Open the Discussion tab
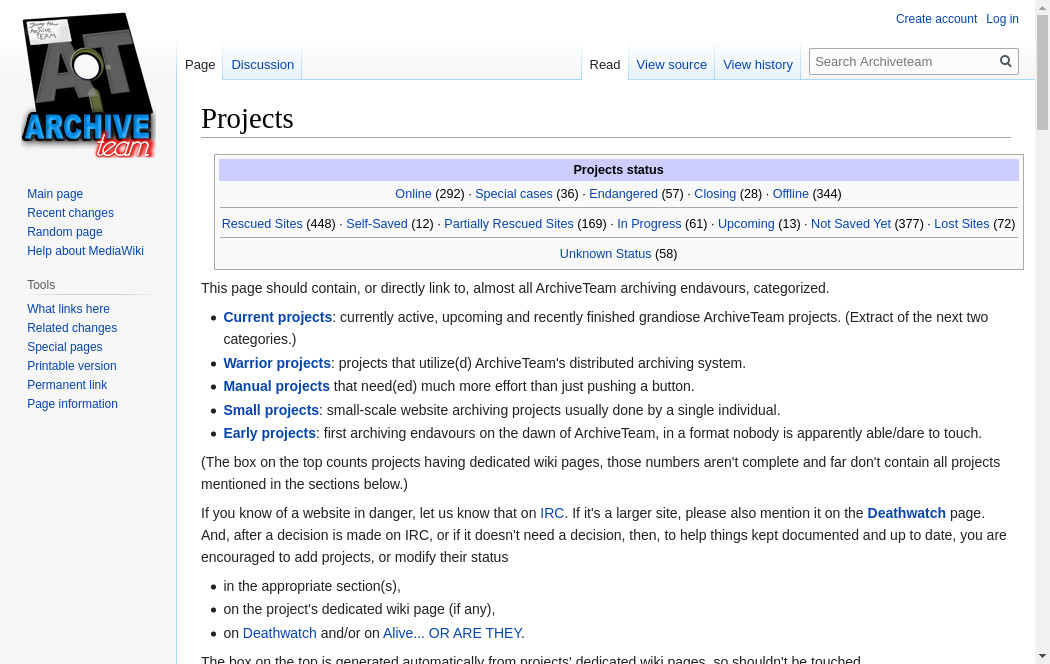Viewport: 1050px width, 664px height. [x=262, y=64]
